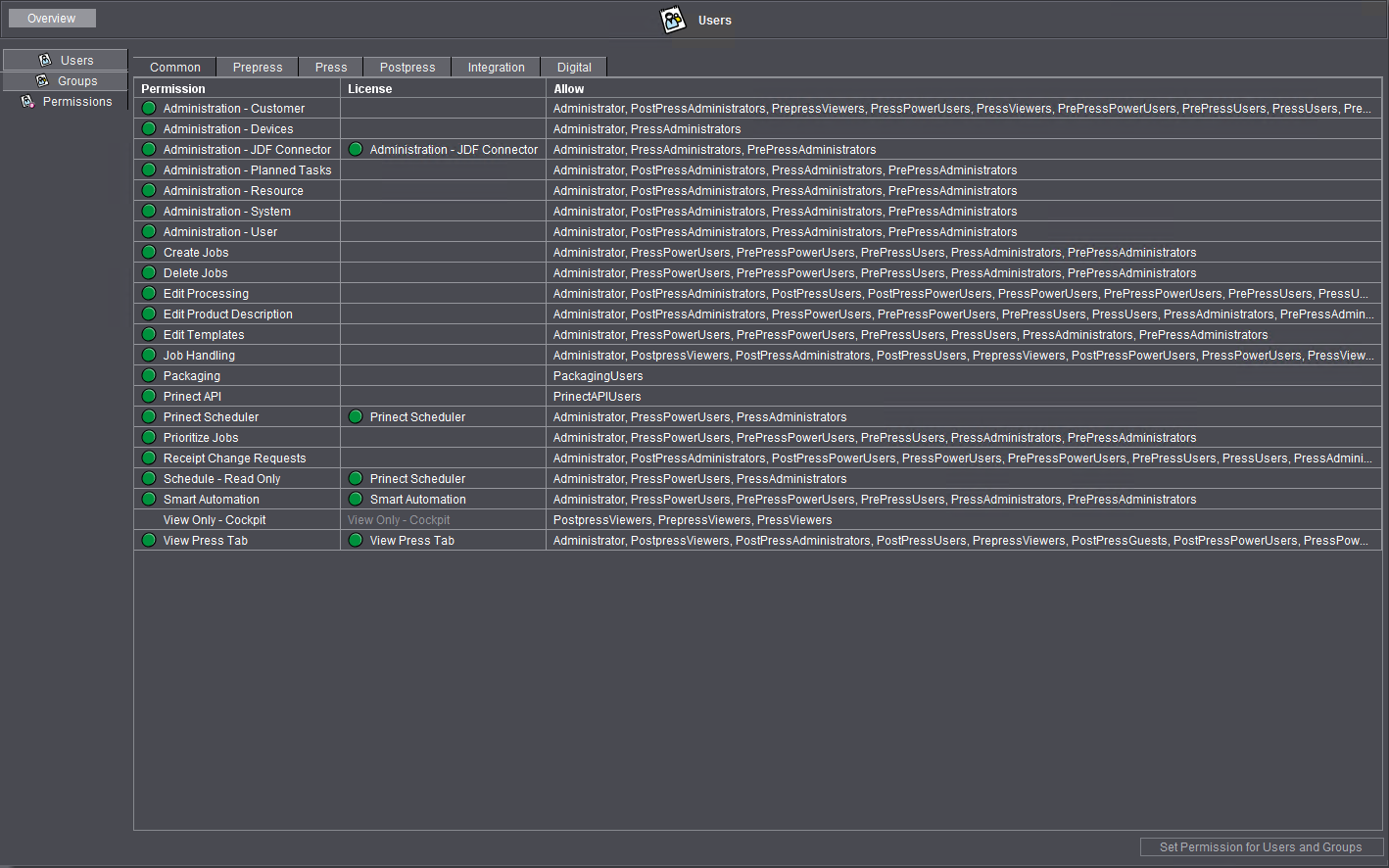The image size is (1389, 868).
Task: Switch to the Prepress tab
Action: pos(258,68)
